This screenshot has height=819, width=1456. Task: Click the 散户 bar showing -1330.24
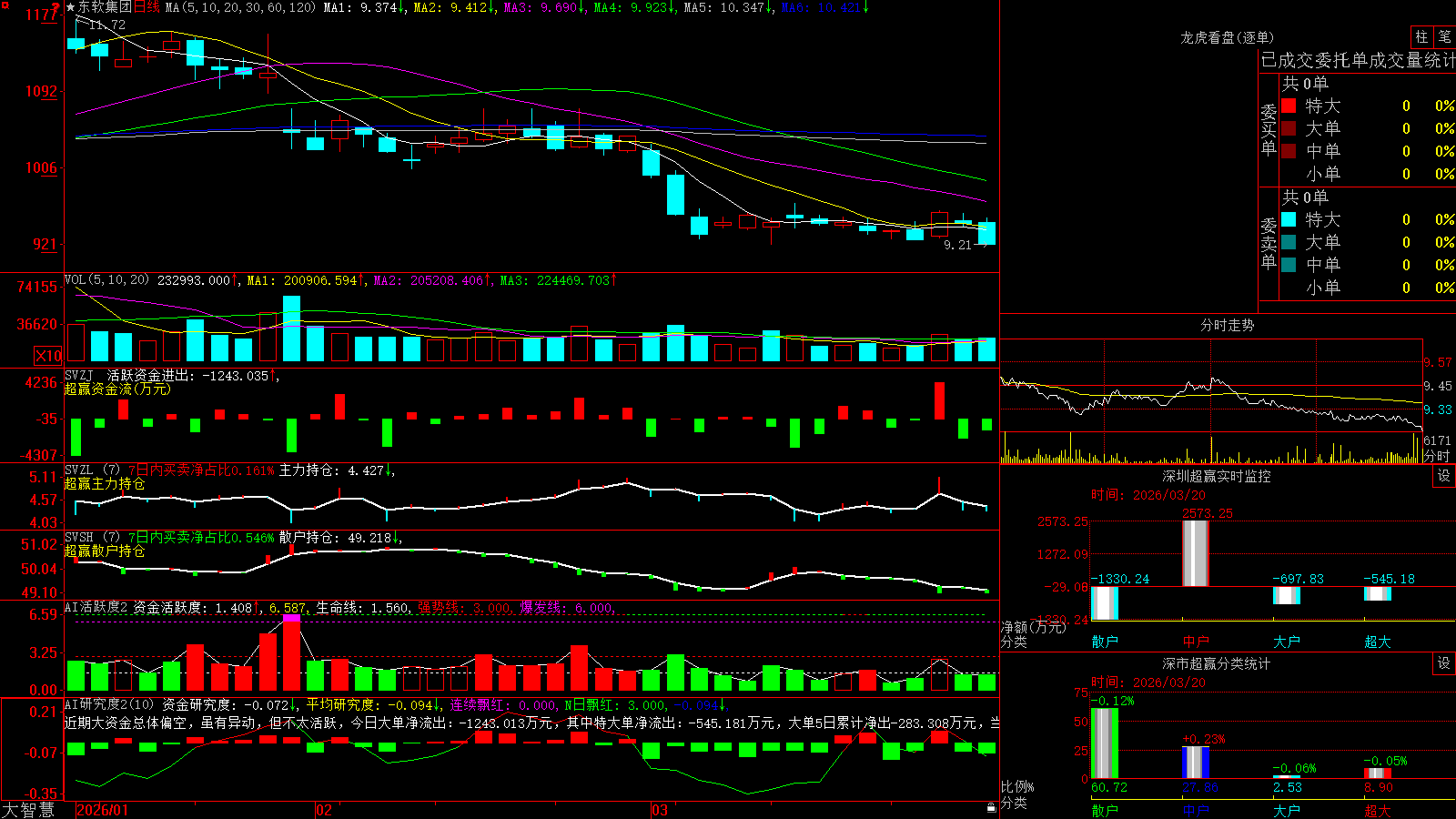click(1105, 603)
